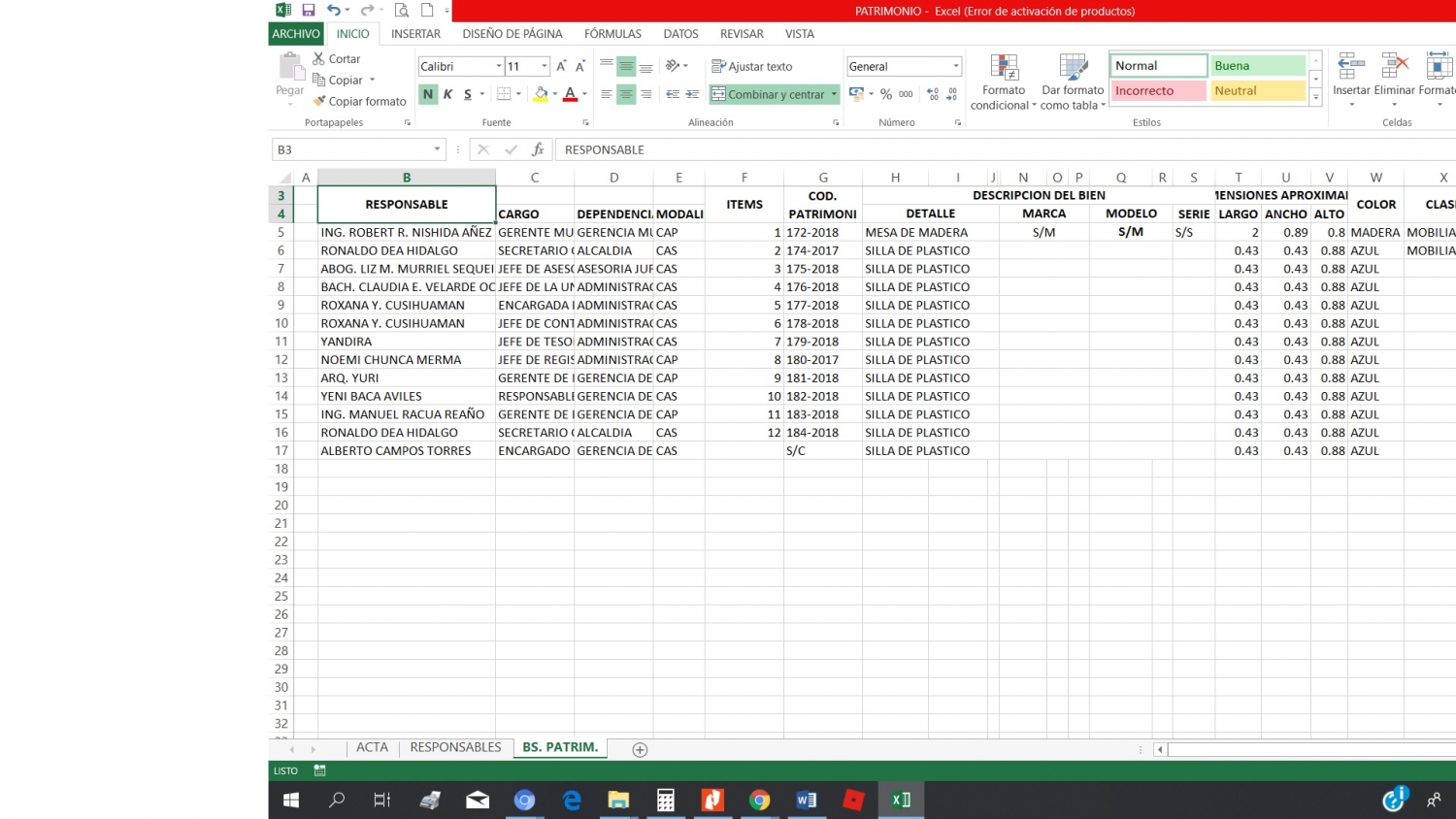The height and width of the screenshot is (819, 1456).
Task: Apply cell borders button
Action: coord(504,94)
